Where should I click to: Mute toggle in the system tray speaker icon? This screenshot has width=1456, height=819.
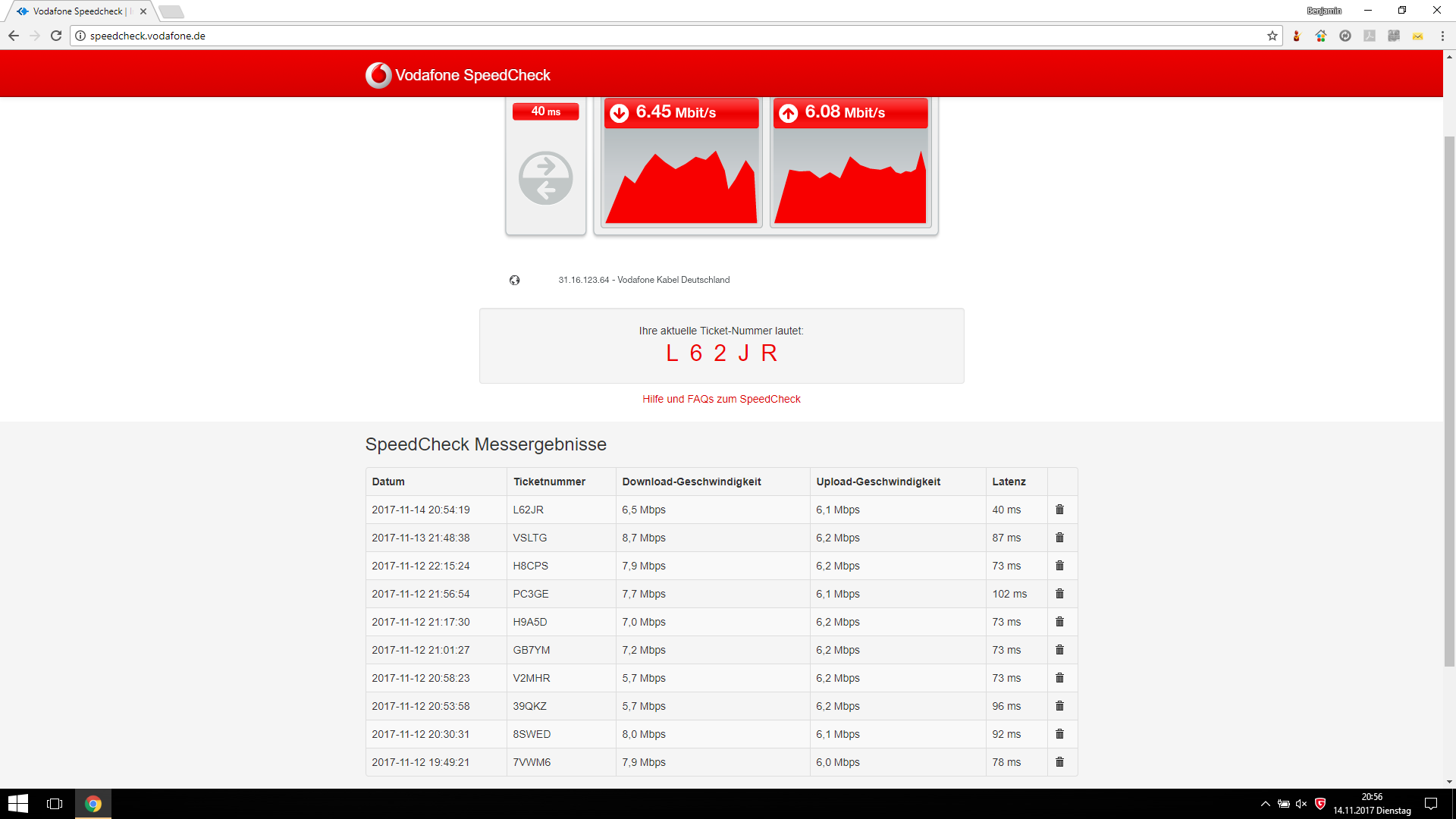click(x=1301, y=804)
